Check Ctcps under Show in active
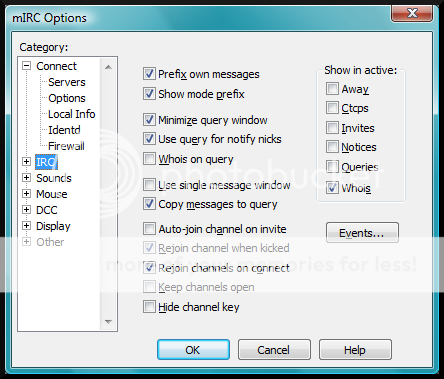Viewport: 444px width, 379px height. coord(332,108)
